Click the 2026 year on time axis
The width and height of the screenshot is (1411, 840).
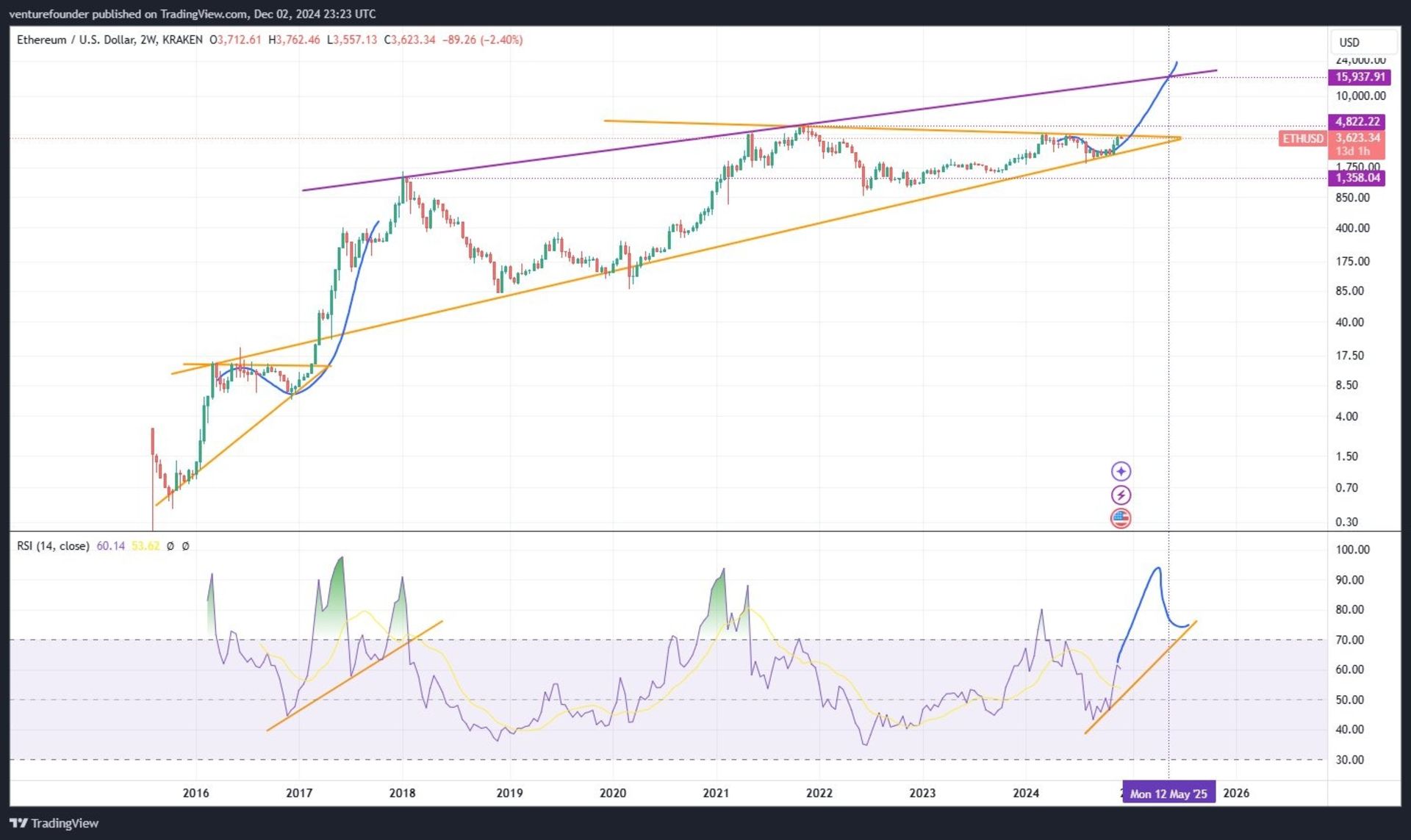1236,793
